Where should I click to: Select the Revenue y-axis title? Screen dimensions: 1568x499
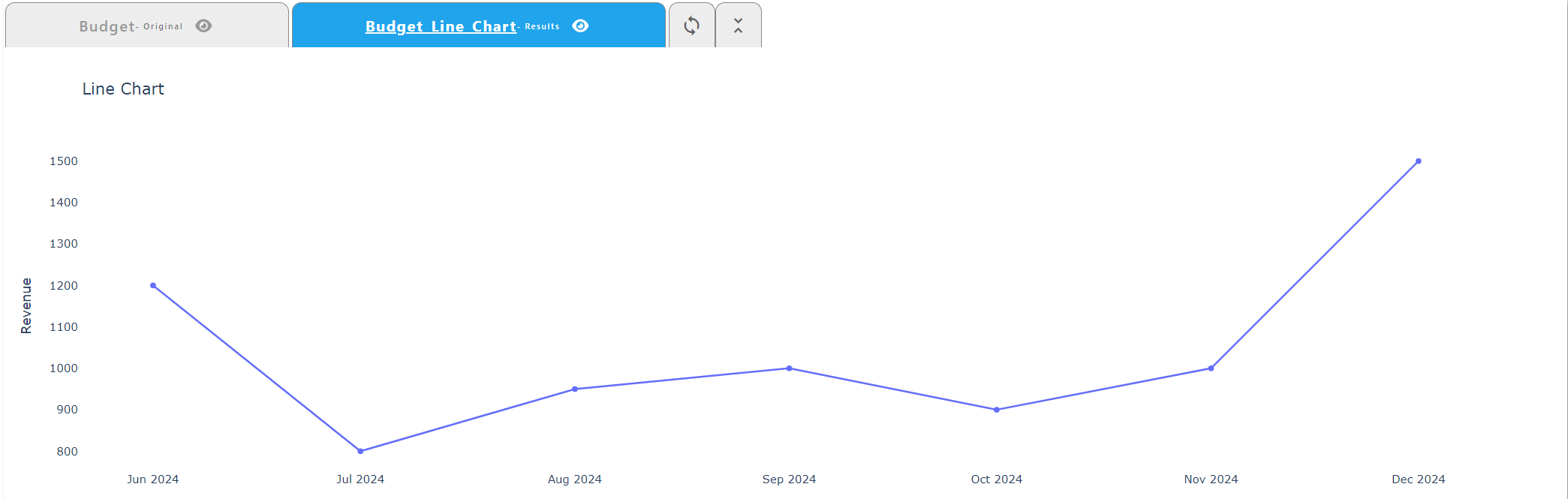tap(26, 305)
